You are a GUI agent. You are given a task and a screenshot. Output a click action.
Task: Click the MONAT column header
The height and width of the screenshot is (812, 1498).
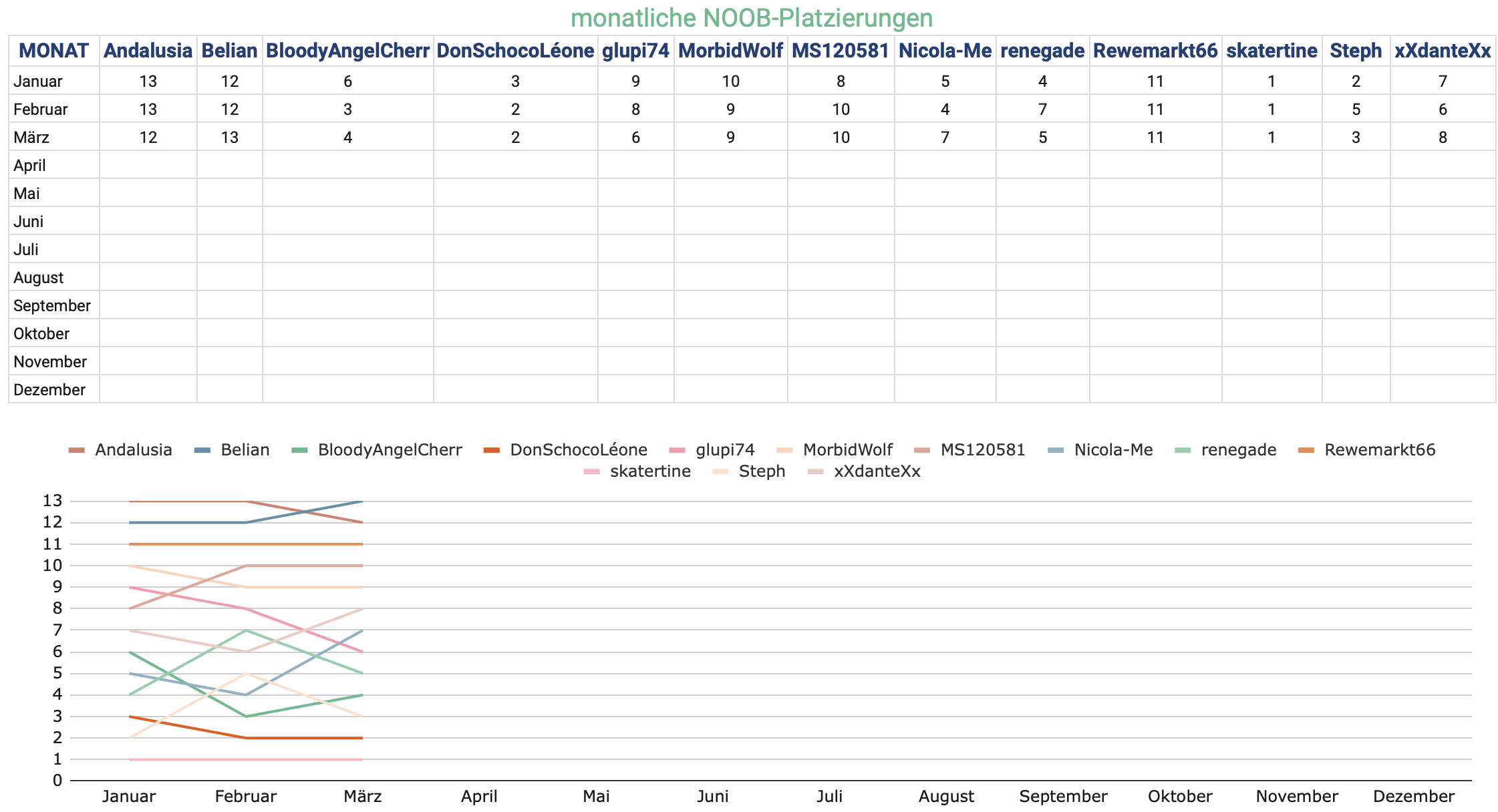tap(54, 51)
